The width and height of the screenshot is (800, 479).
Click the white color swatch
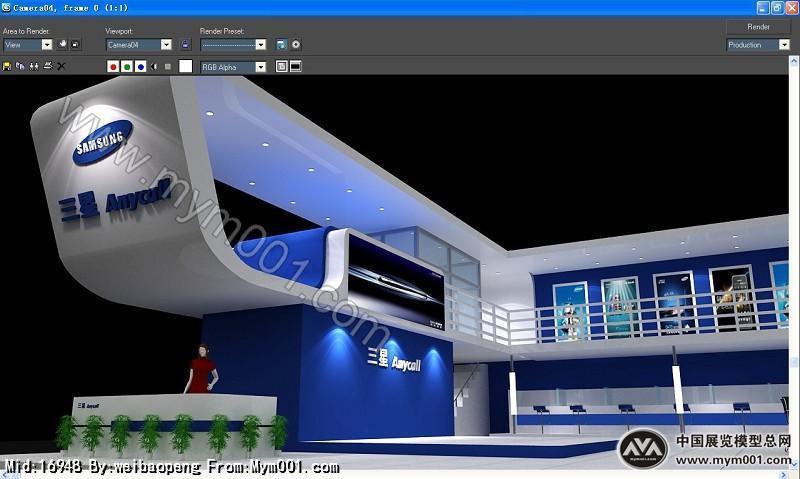[186, 66]
